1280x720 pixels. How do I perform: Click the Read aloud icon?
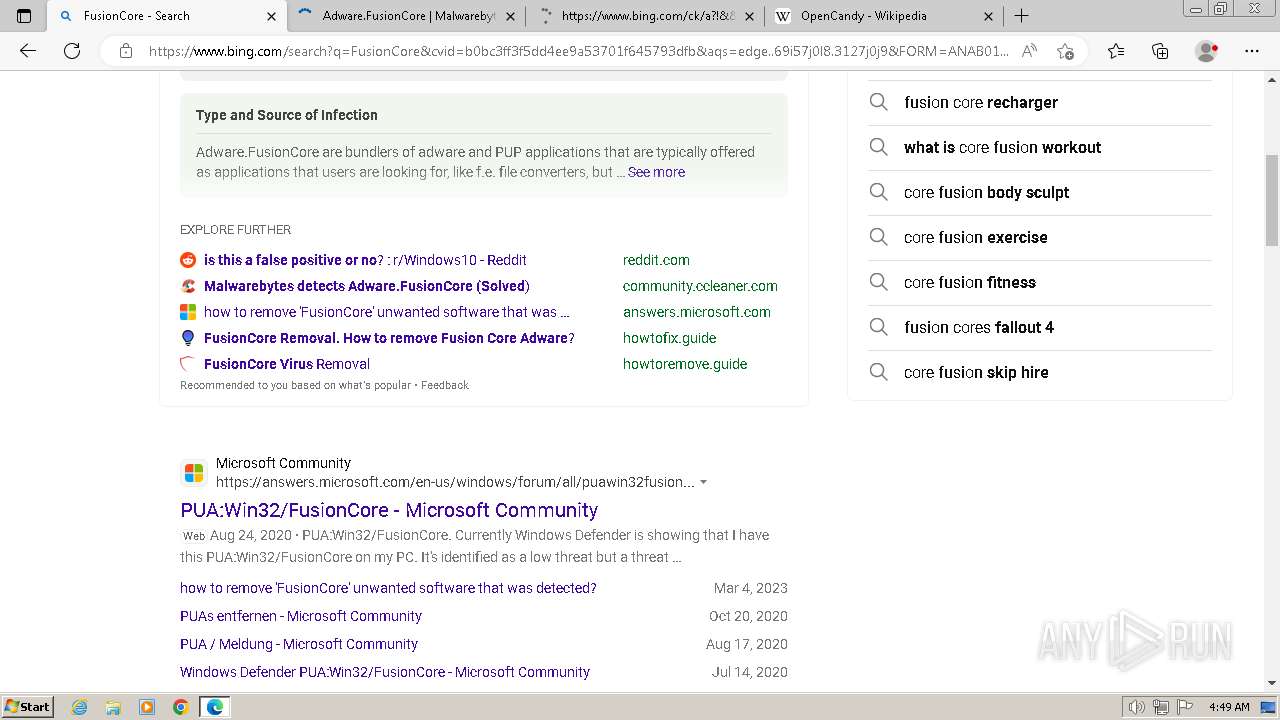(1029, 51)
